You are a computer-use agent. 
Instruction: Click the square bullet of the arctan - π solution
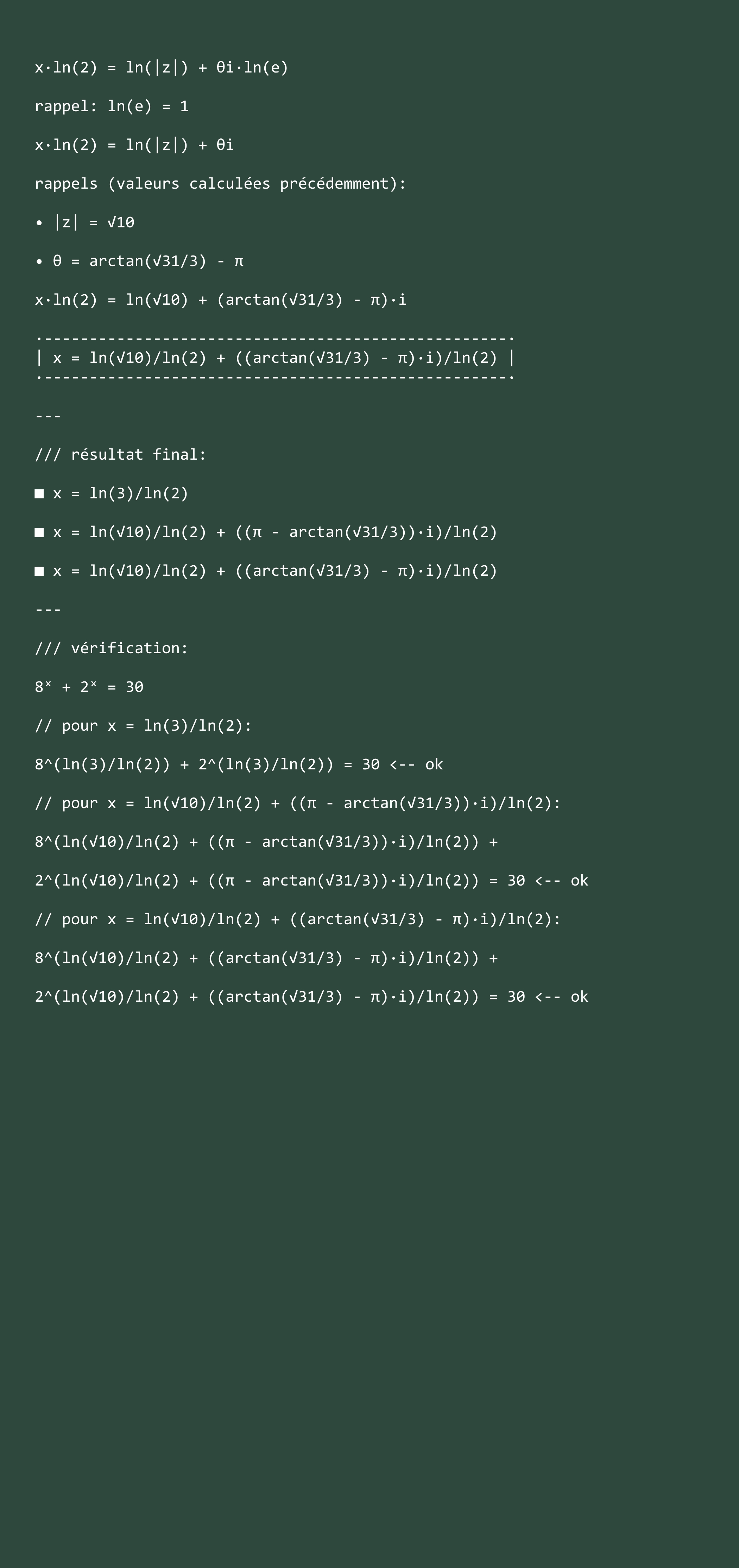pos(39,571)
